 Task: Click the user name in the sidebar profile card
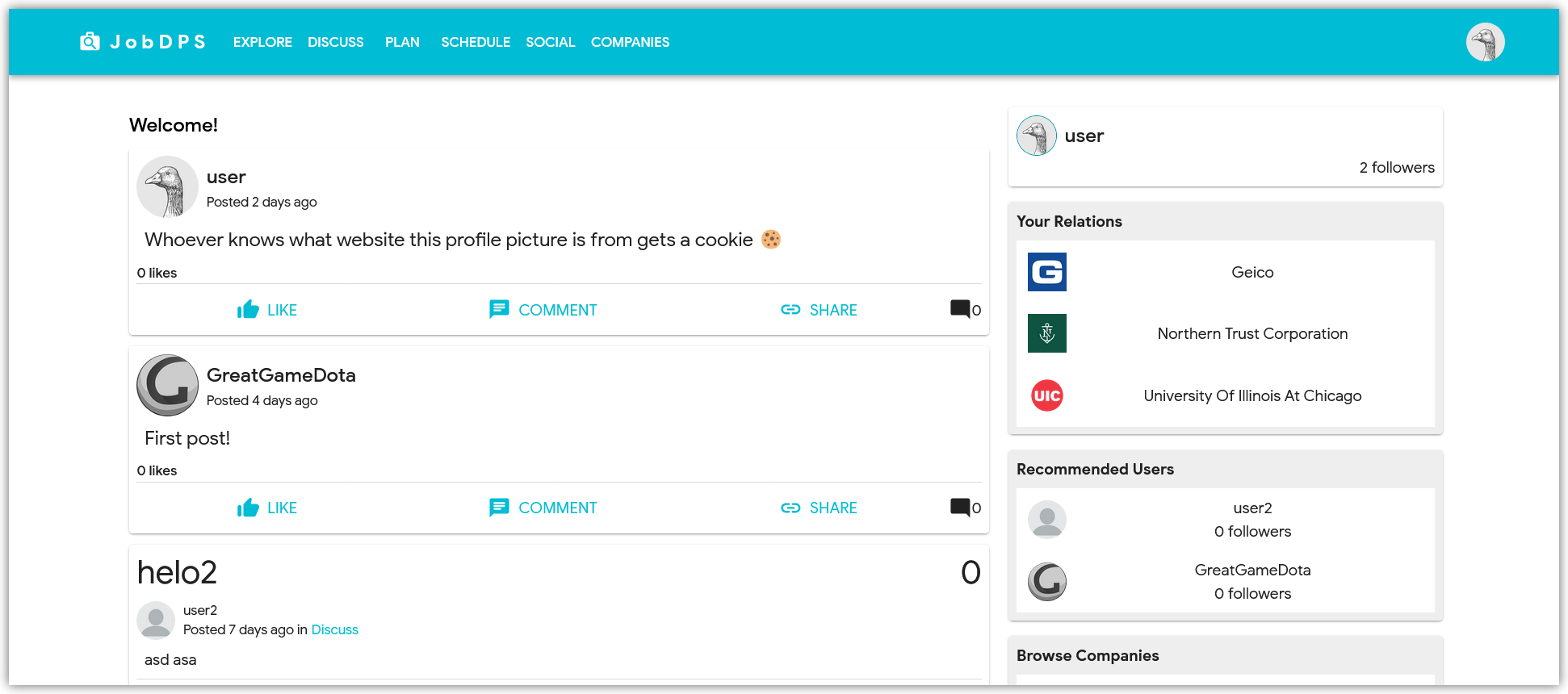(1084, 136)
